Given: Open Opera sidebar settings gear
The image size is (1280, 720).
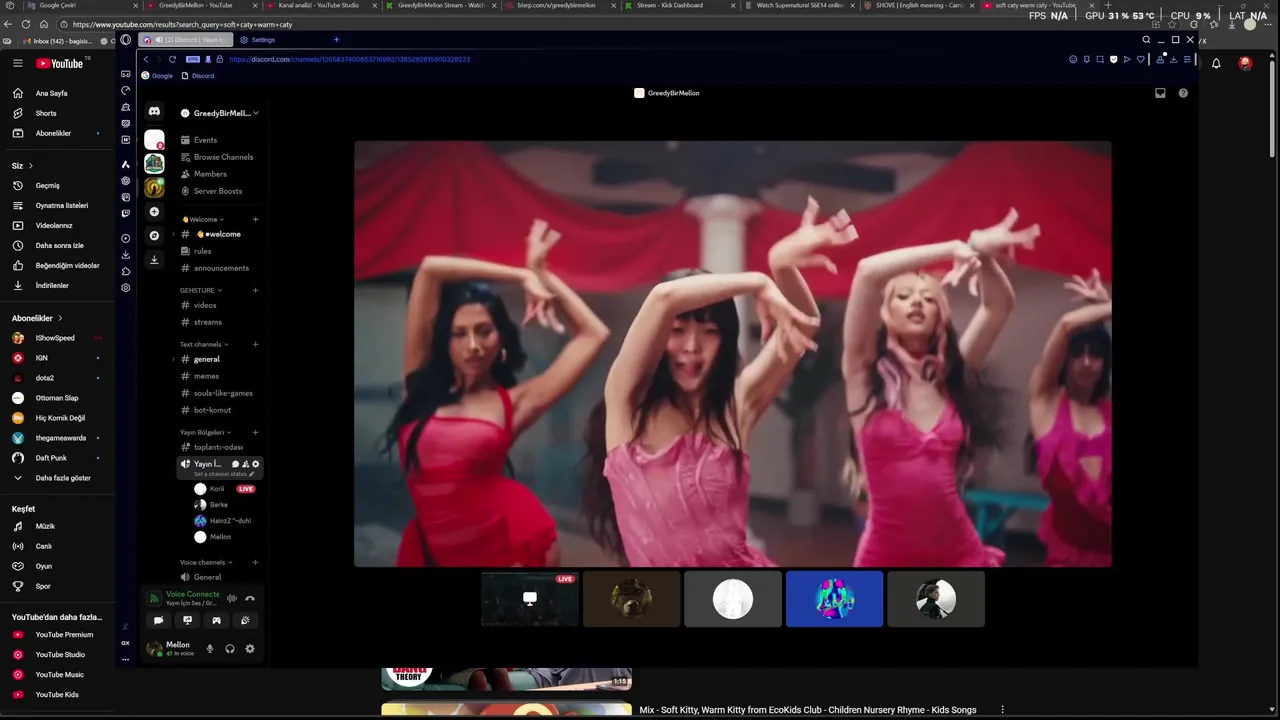Looking at the screenshot, I should pos(125,288).
